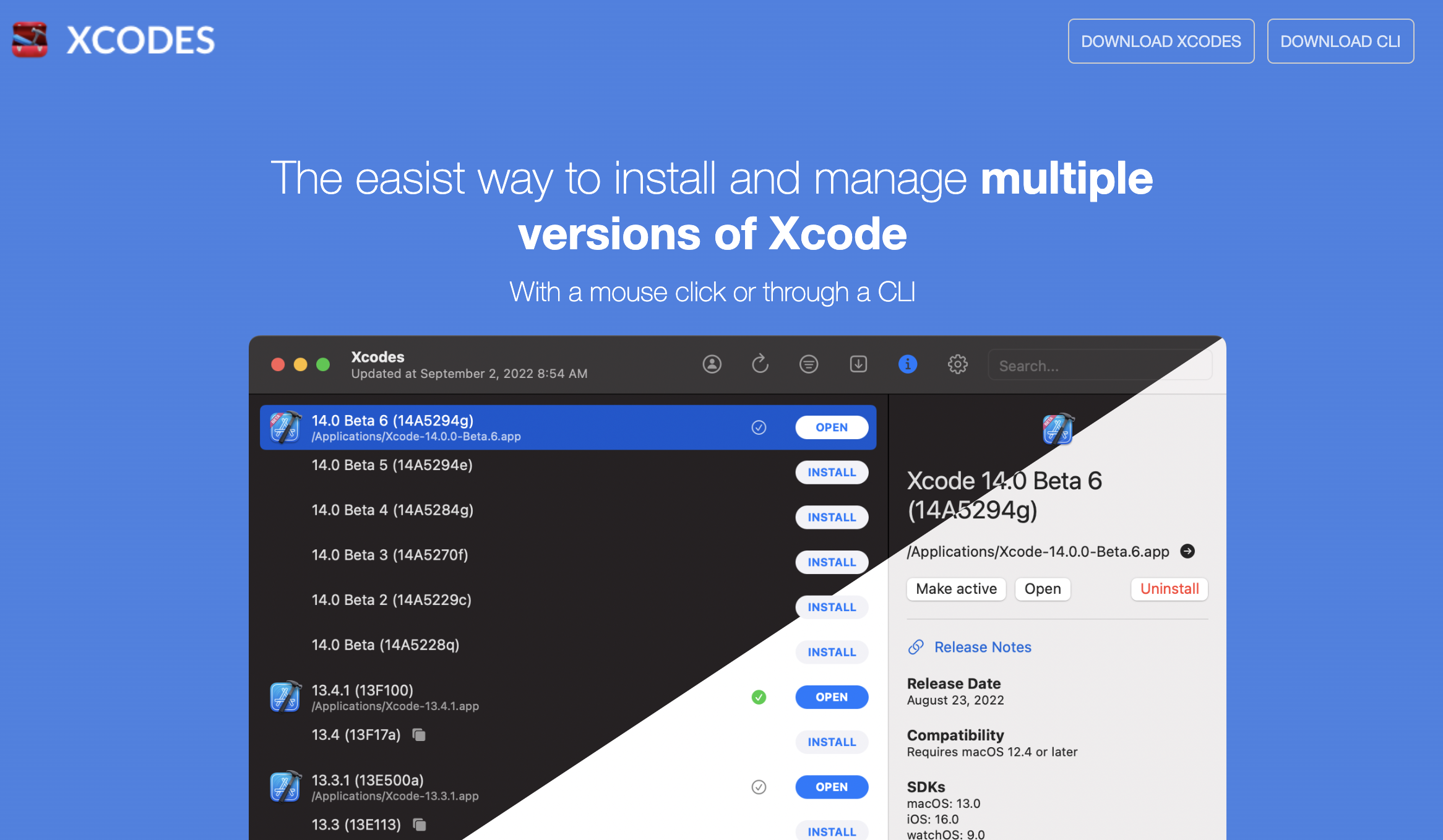Open the Release Notes link

tap(982, 647)
